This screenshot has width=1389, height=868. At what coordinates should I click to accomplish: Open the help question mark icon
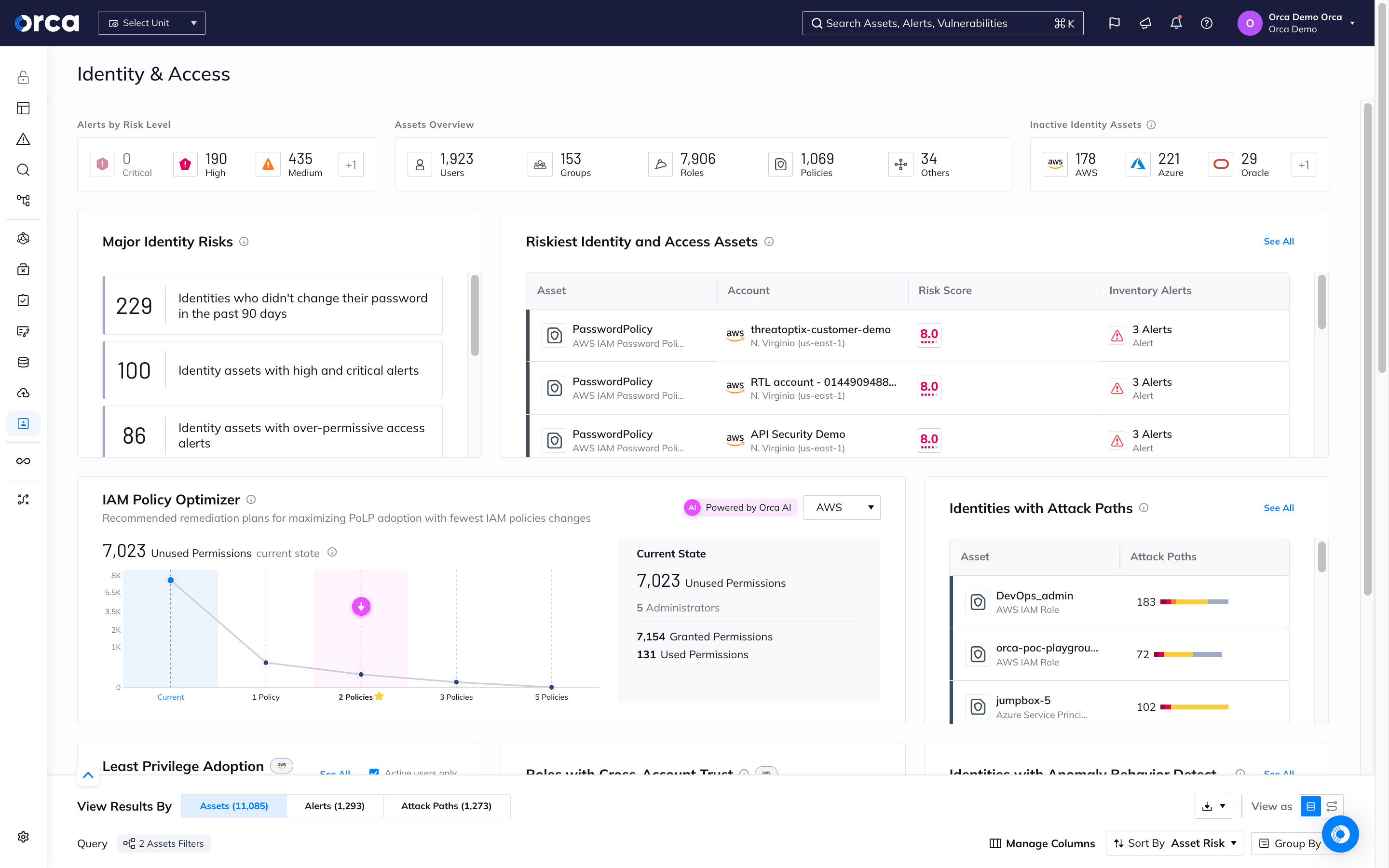click(1207, 23)
